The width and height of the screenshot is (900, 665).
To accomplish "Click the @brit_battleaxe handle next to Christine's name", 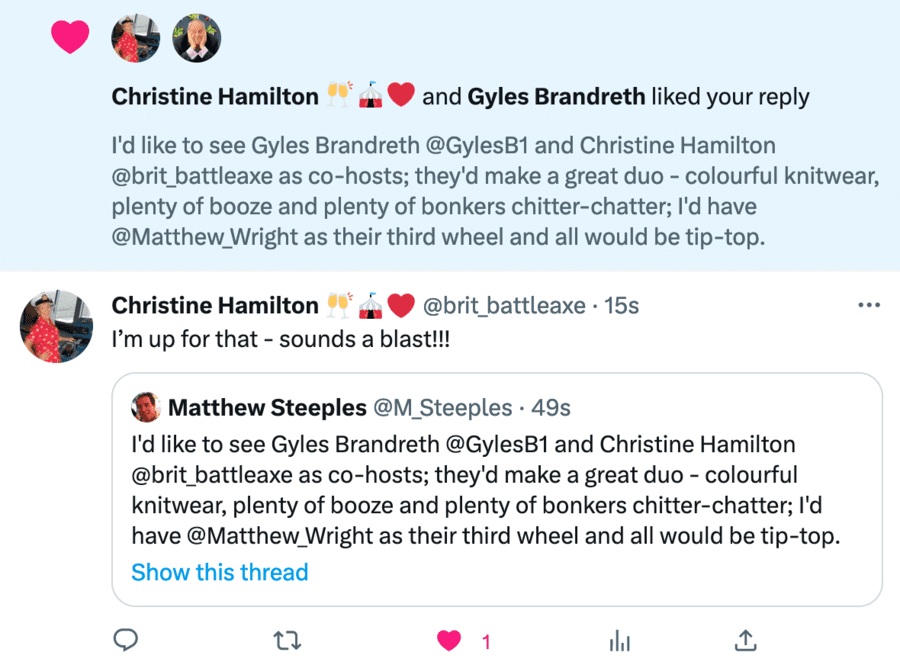I will coord(505,305).
